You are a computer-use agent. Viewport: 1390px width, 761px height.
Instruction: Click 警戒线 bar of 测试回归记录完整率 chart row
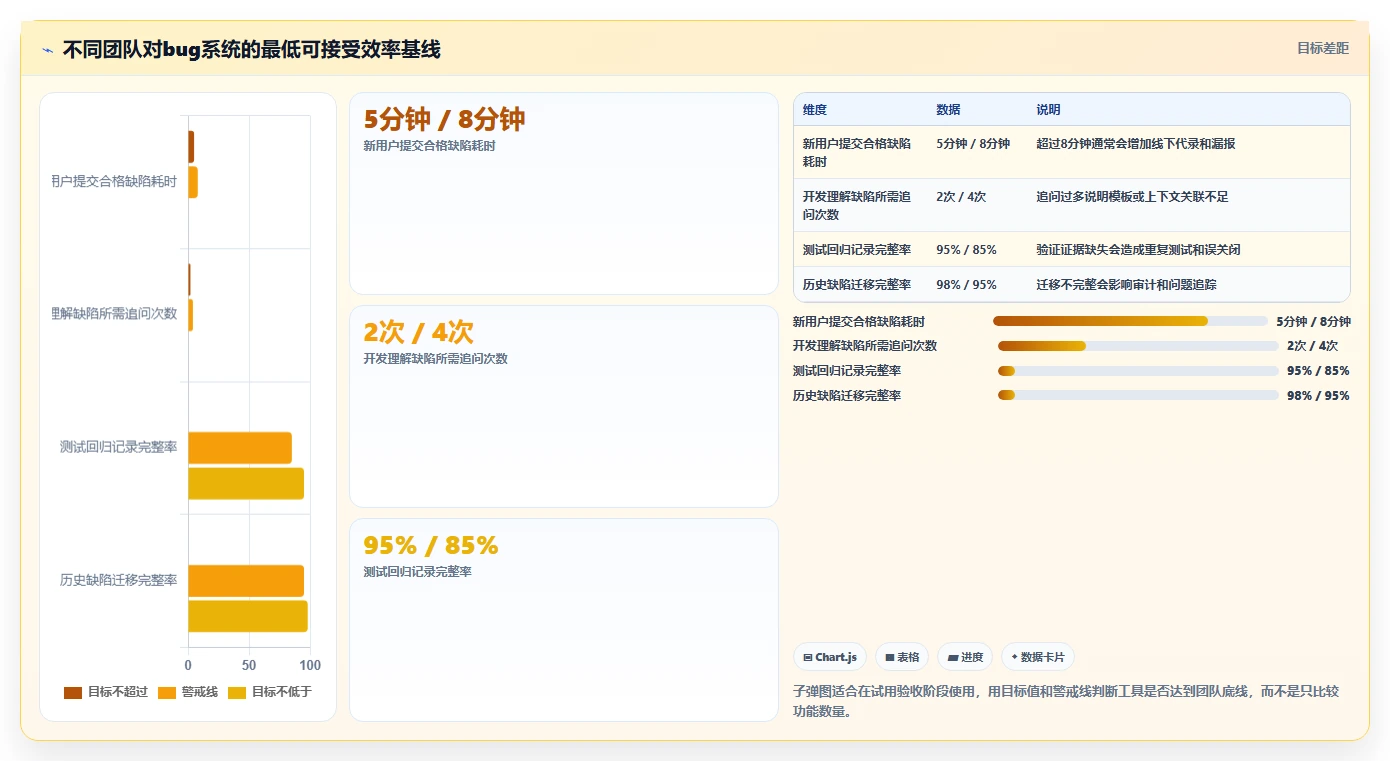(x=240, y=448)
